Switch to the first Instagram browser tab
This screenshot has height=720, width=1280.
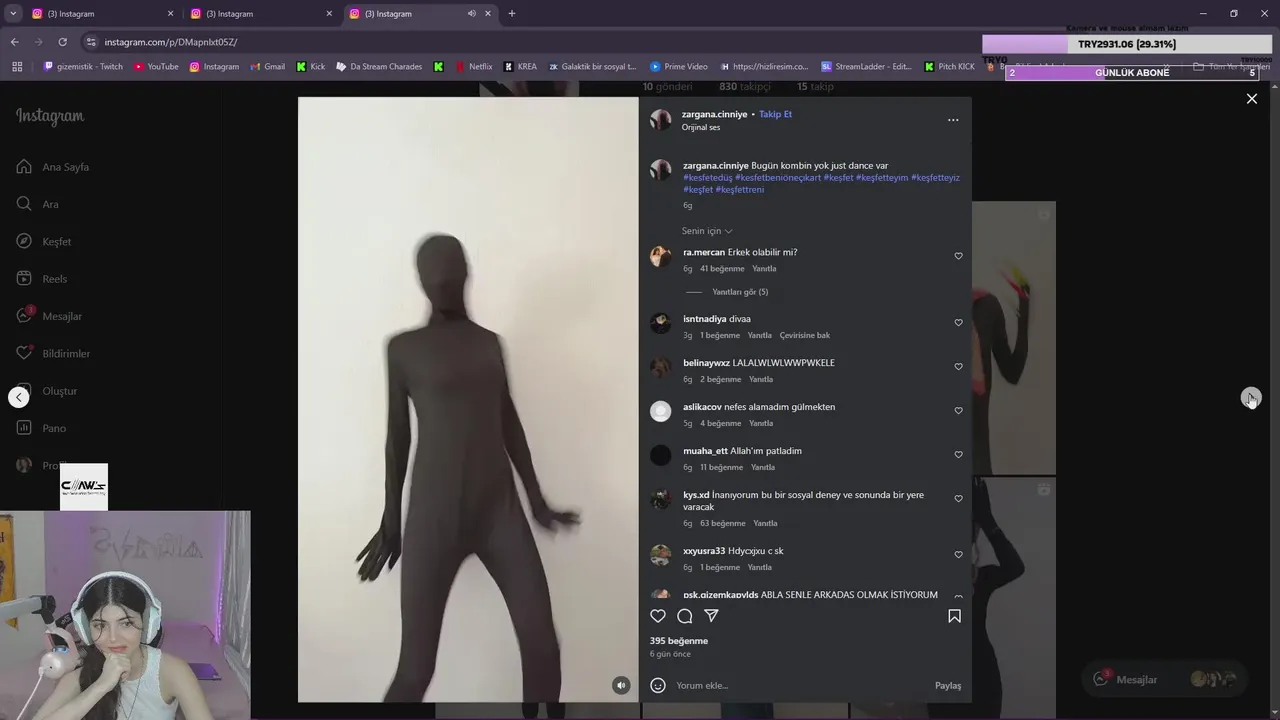pos(100,14)
